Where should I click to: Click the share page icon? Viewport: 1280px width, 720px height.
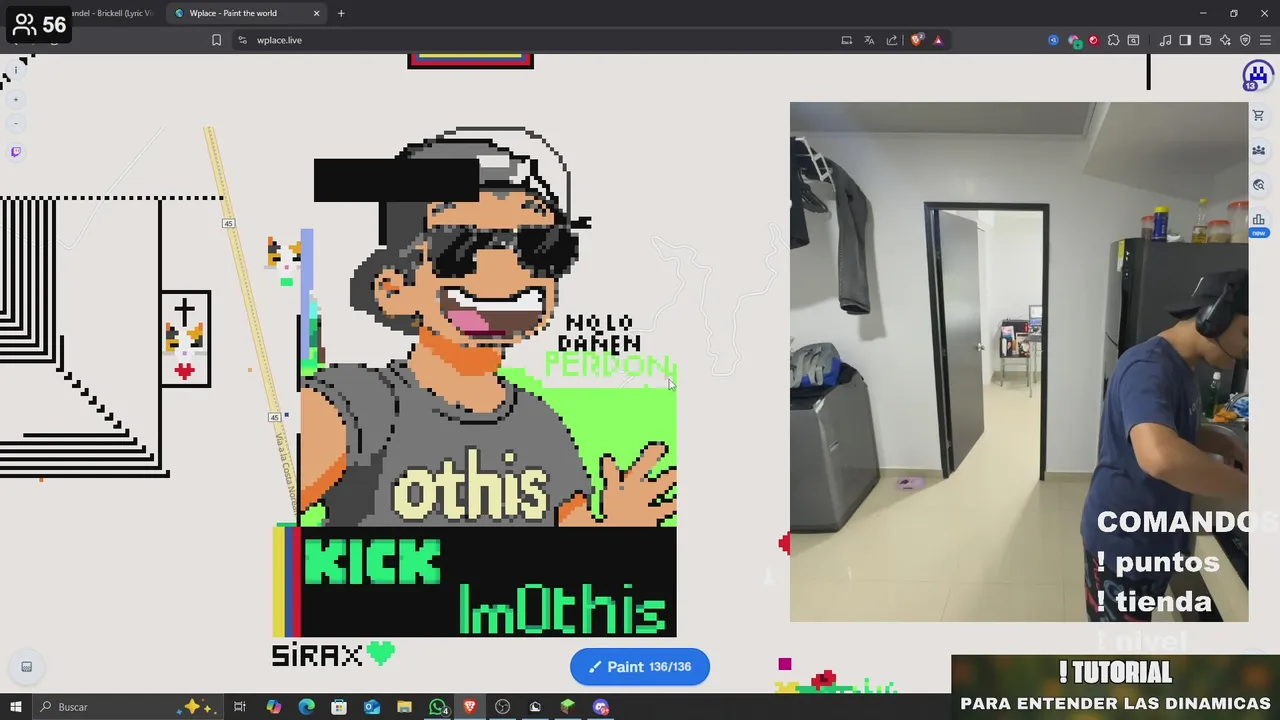coord(892,40)
